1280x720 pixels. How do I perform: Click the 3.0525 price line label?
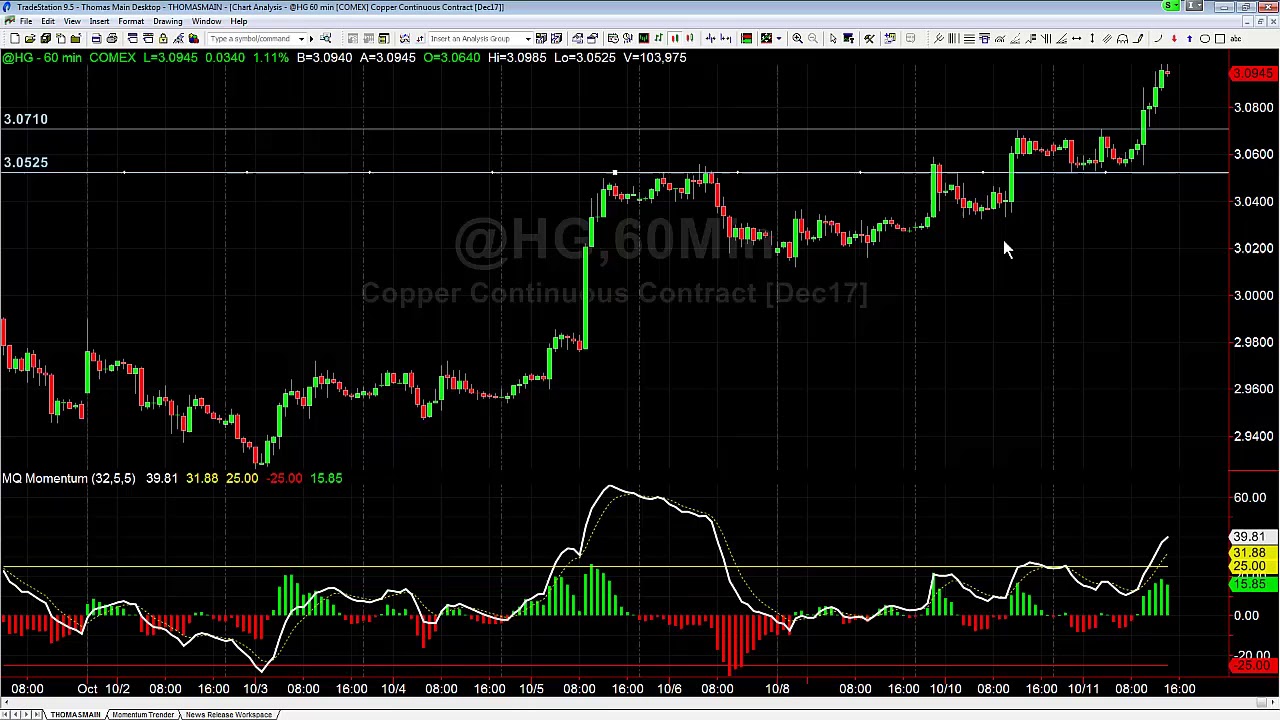26,162
